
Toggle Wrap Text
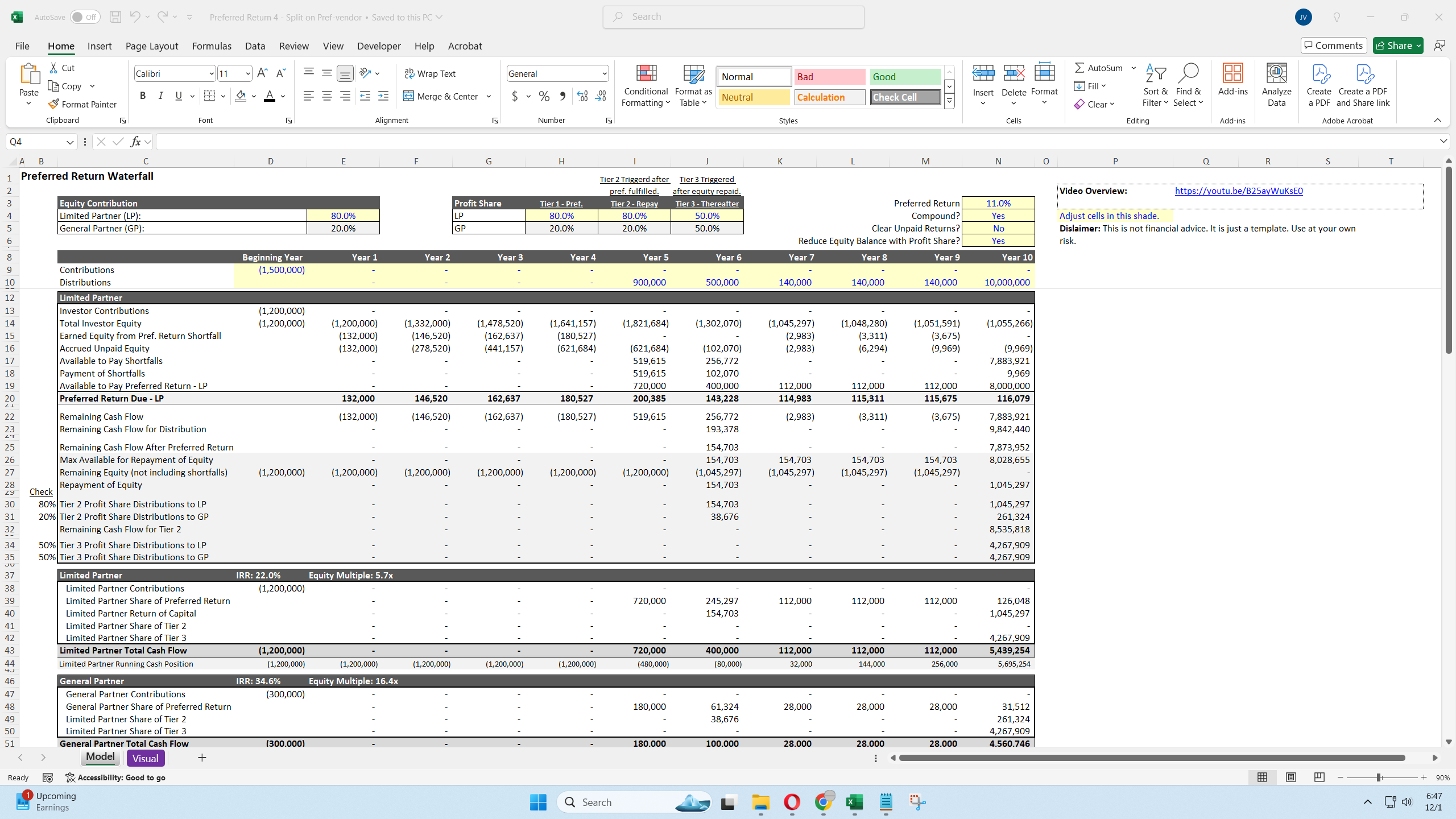tap(430, 73)
